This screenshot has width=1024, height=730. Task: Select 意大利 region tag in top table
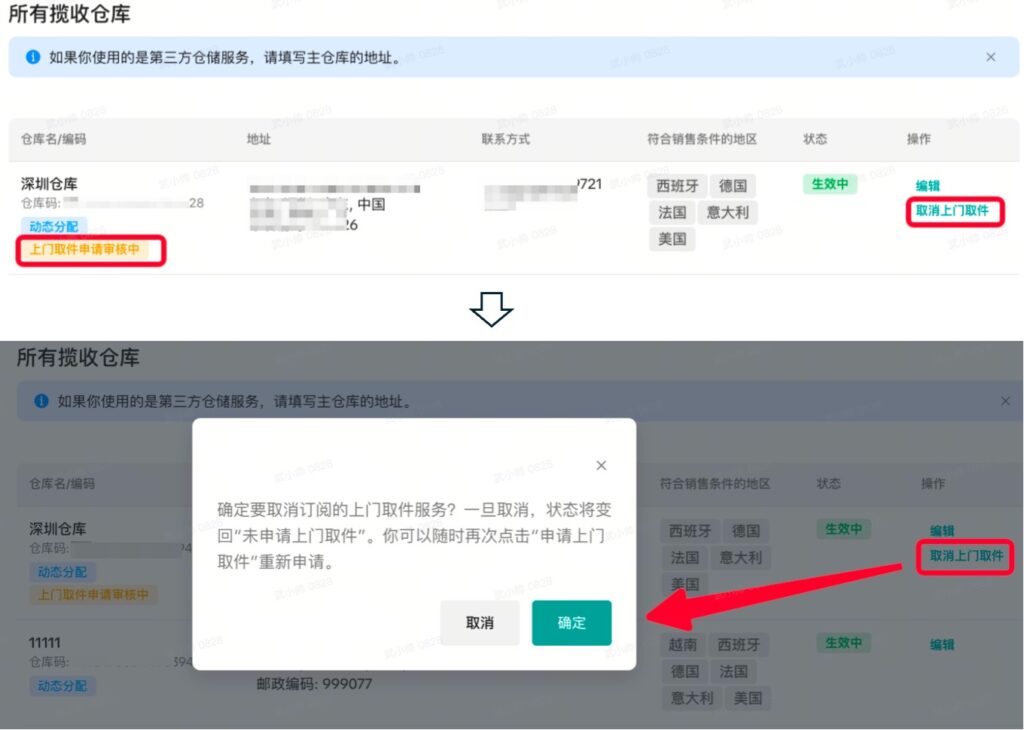pos(728,212)
